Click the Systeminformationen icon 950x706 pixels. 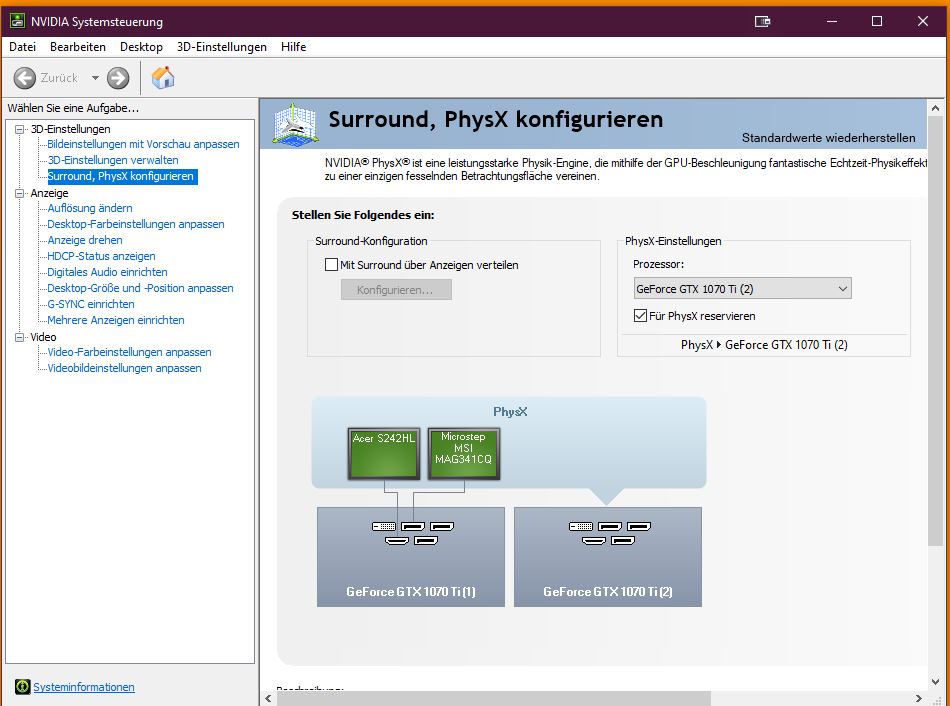tap(22, 687)
